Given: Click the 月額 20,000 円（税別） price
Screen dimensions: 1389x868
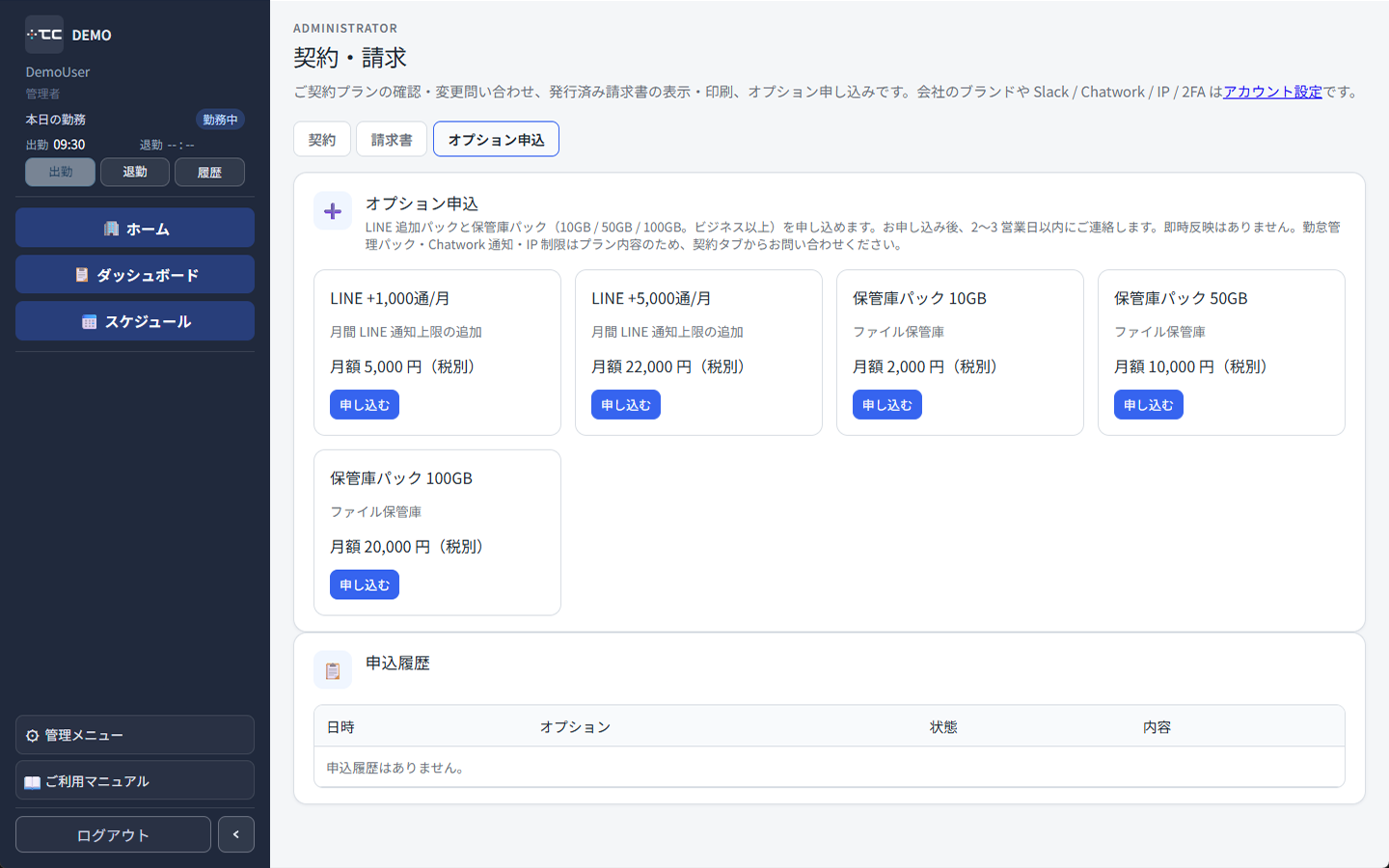Looking at the screenshot, I should click(410, 546).
